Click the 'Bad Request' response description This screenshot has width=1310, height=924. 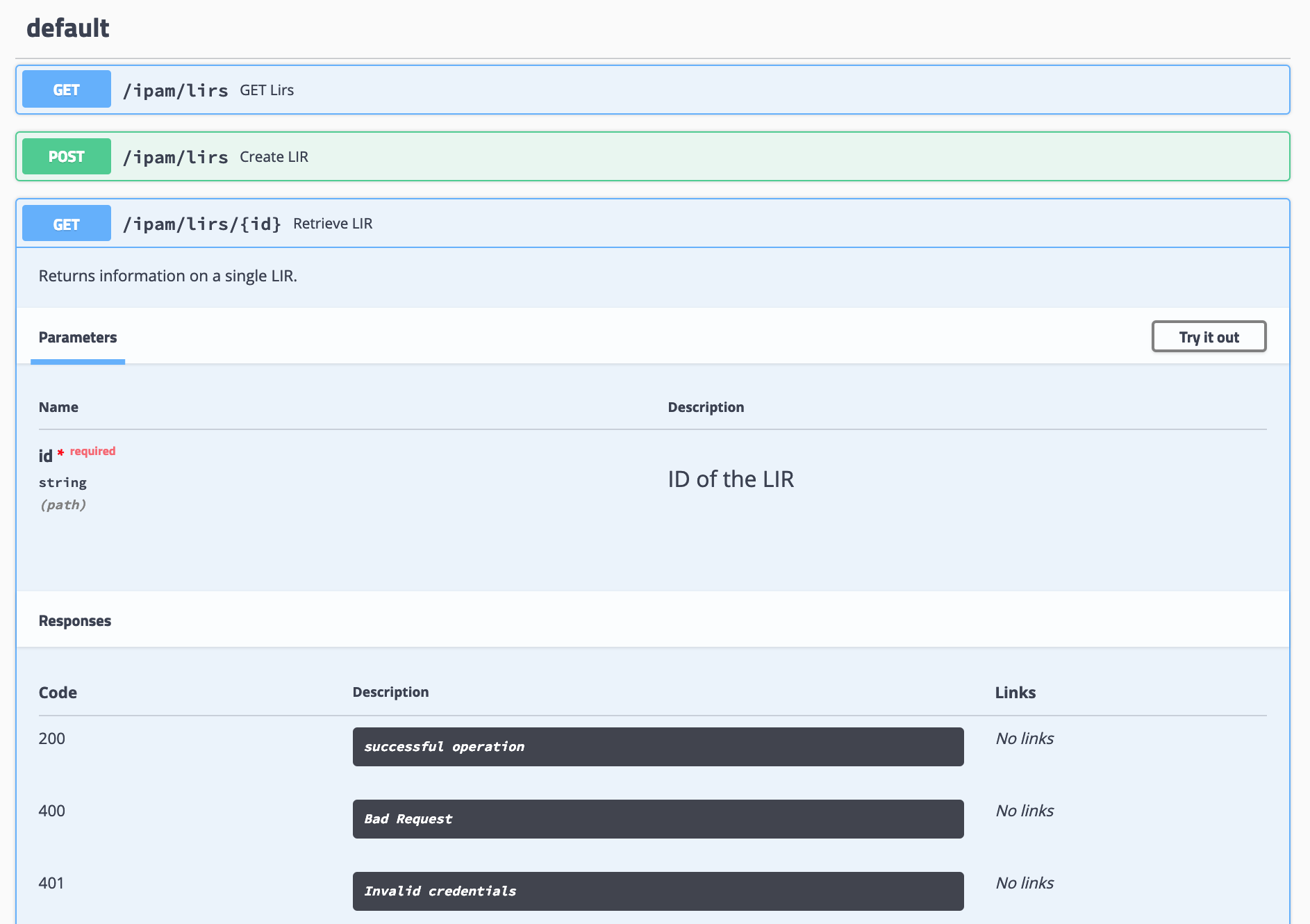(x=408, y=819)
